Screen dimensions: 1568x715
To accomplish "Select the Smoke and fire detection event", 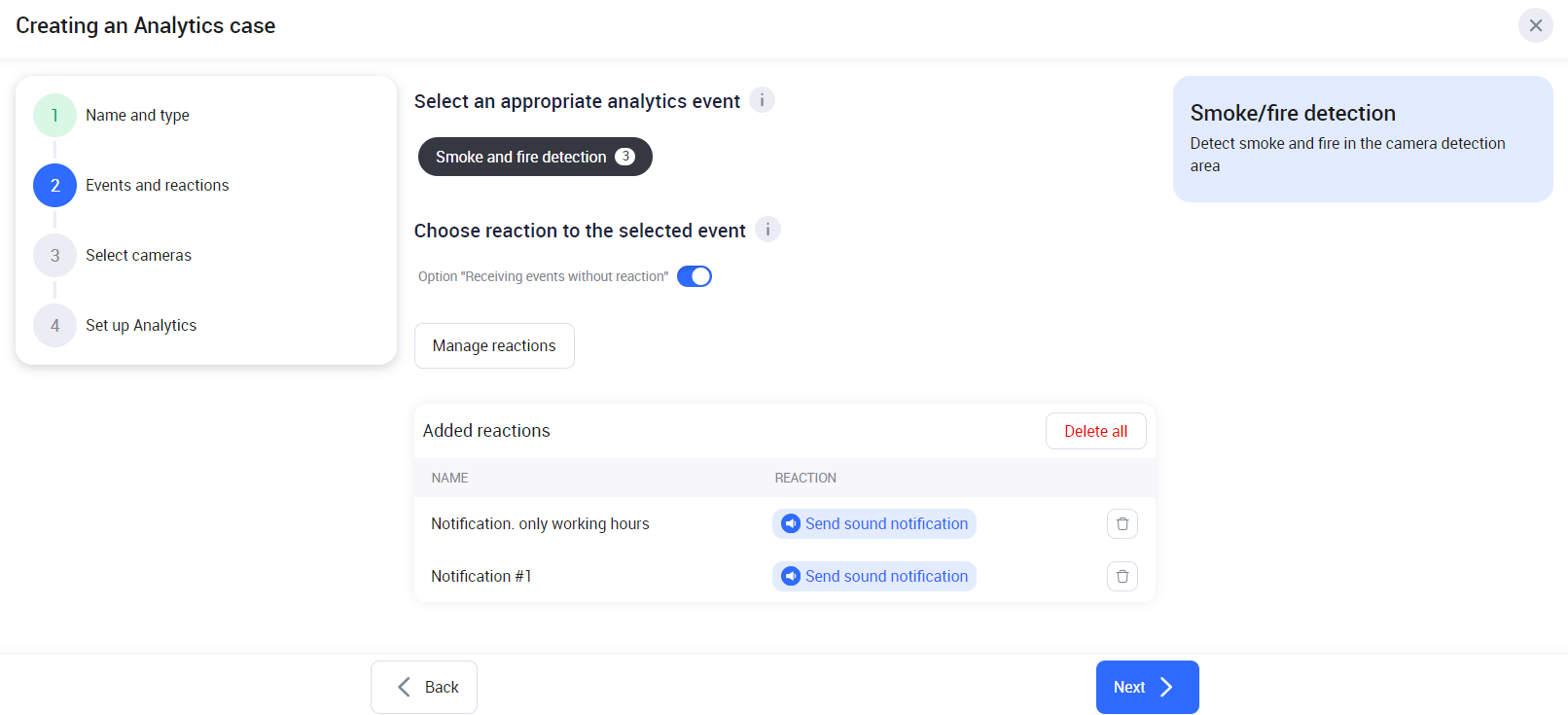I will [x=520, y=157].
